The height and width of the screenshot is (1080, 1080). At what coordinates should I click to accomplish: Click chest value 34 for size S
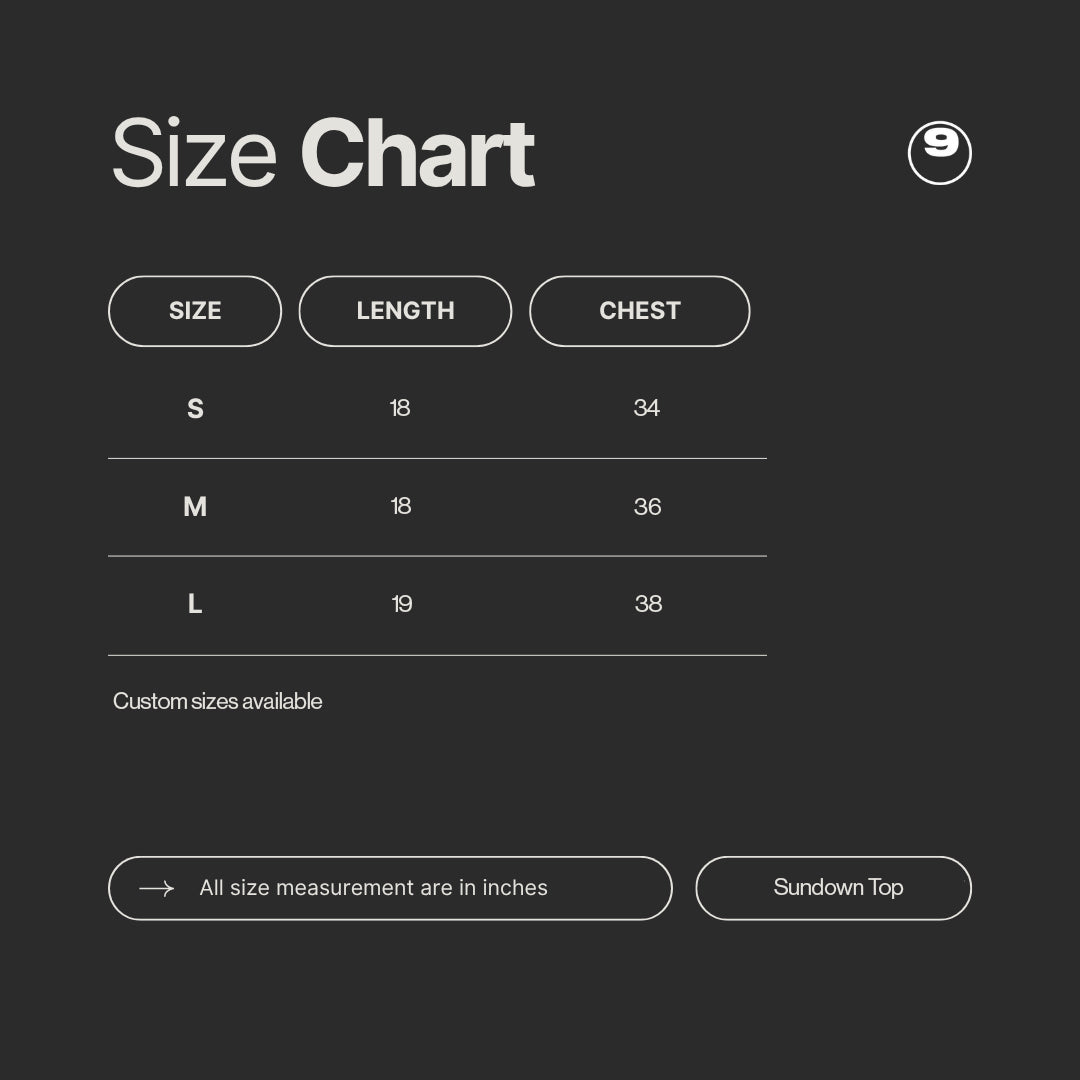647,408
